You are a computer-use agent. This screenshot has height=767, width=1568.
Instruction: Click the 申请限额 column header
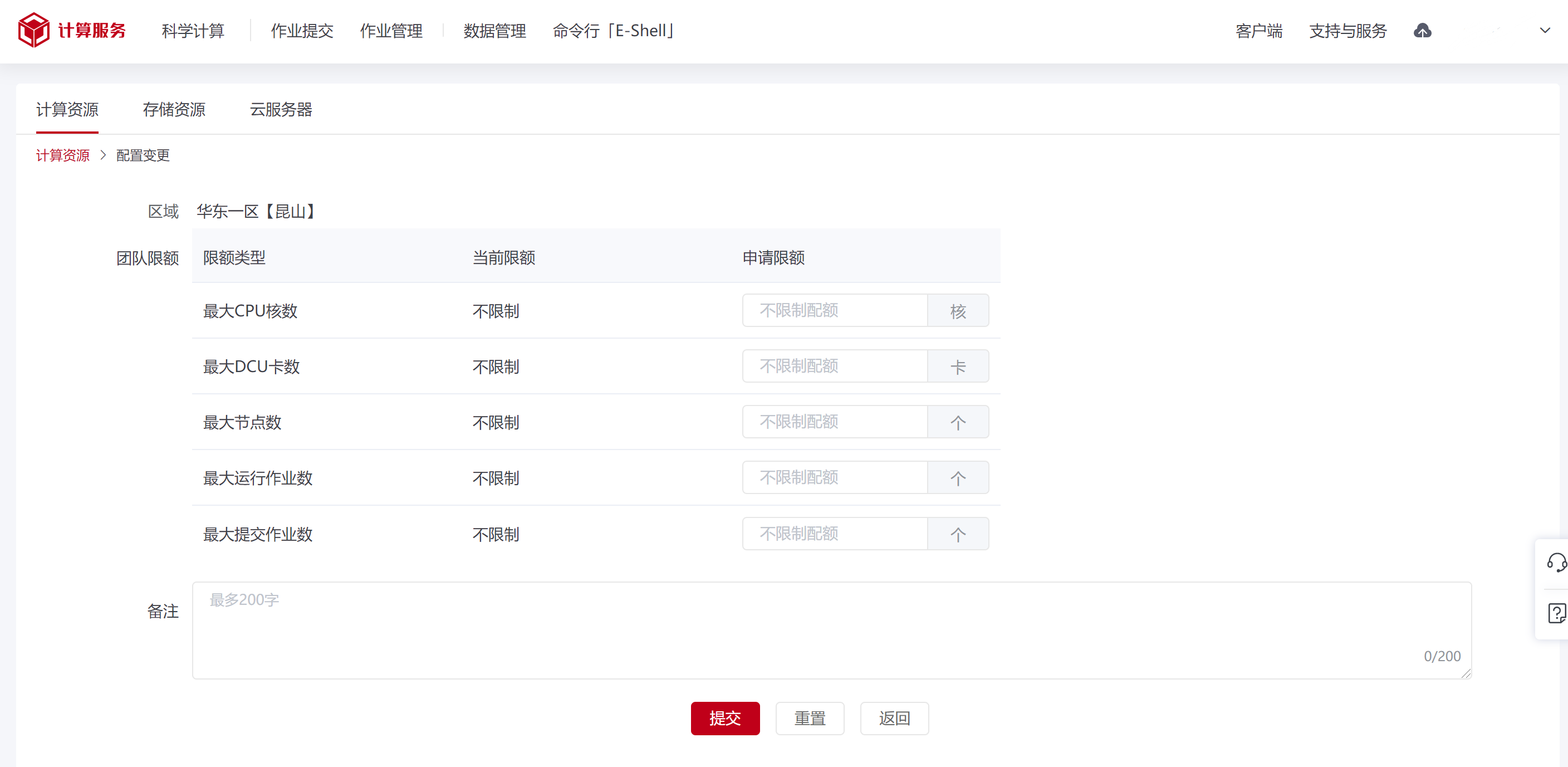(x=773, y=257)
